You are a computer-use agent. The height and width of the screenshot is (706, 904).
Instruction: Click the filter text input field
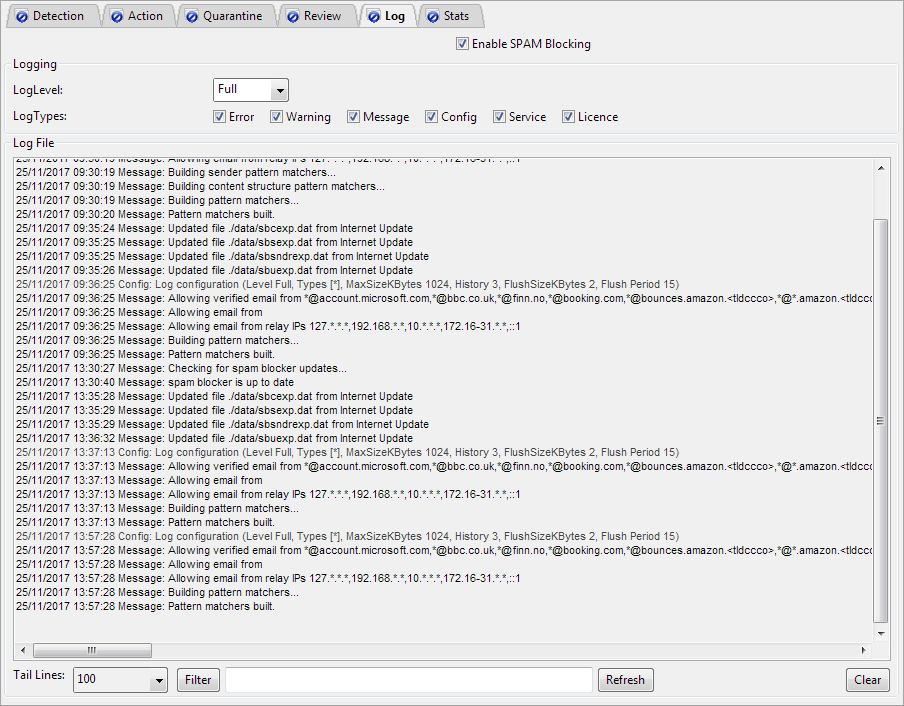(408, 680)
